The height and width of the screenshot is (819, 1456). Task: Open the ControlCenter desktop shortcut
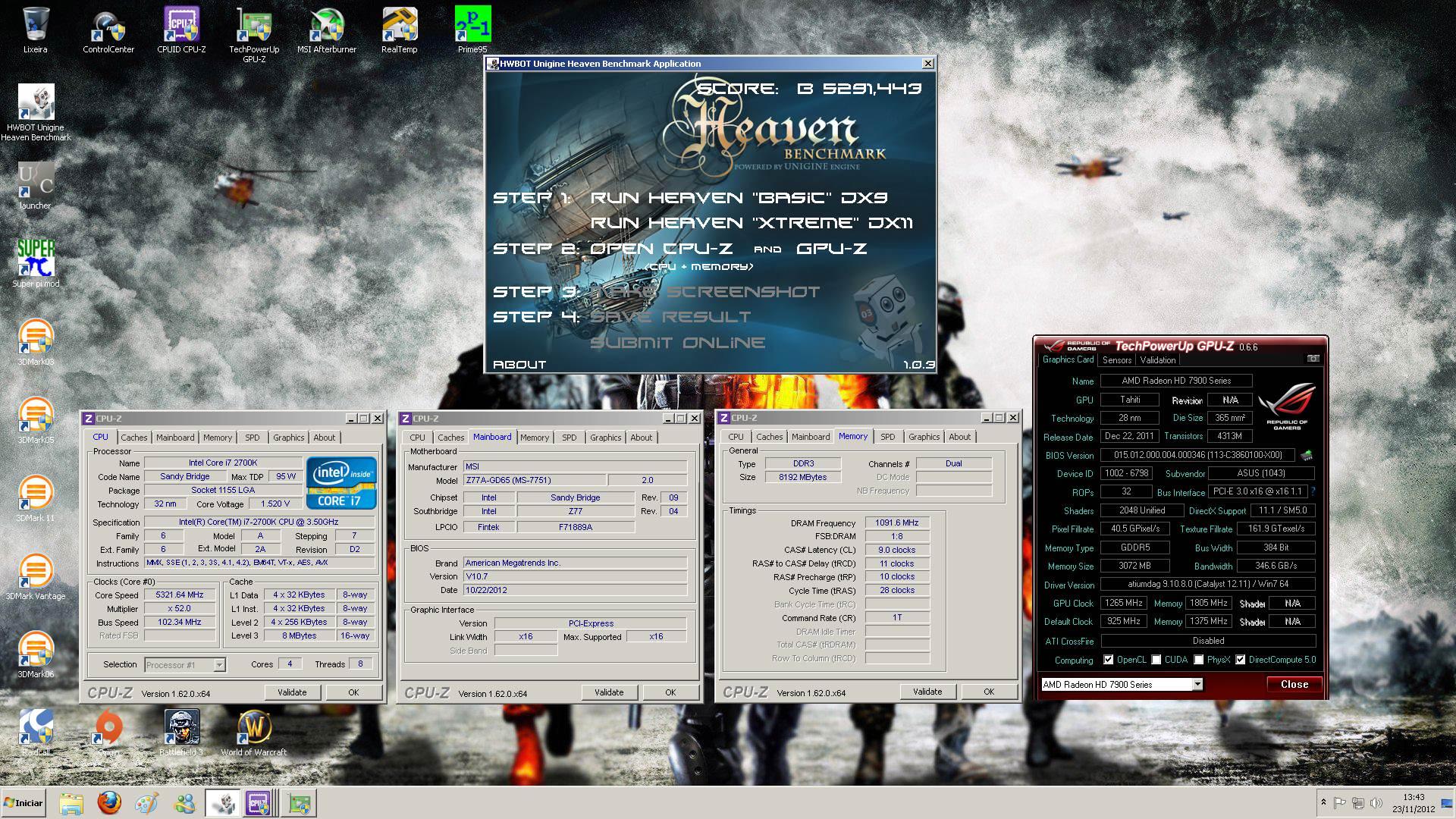108,30
